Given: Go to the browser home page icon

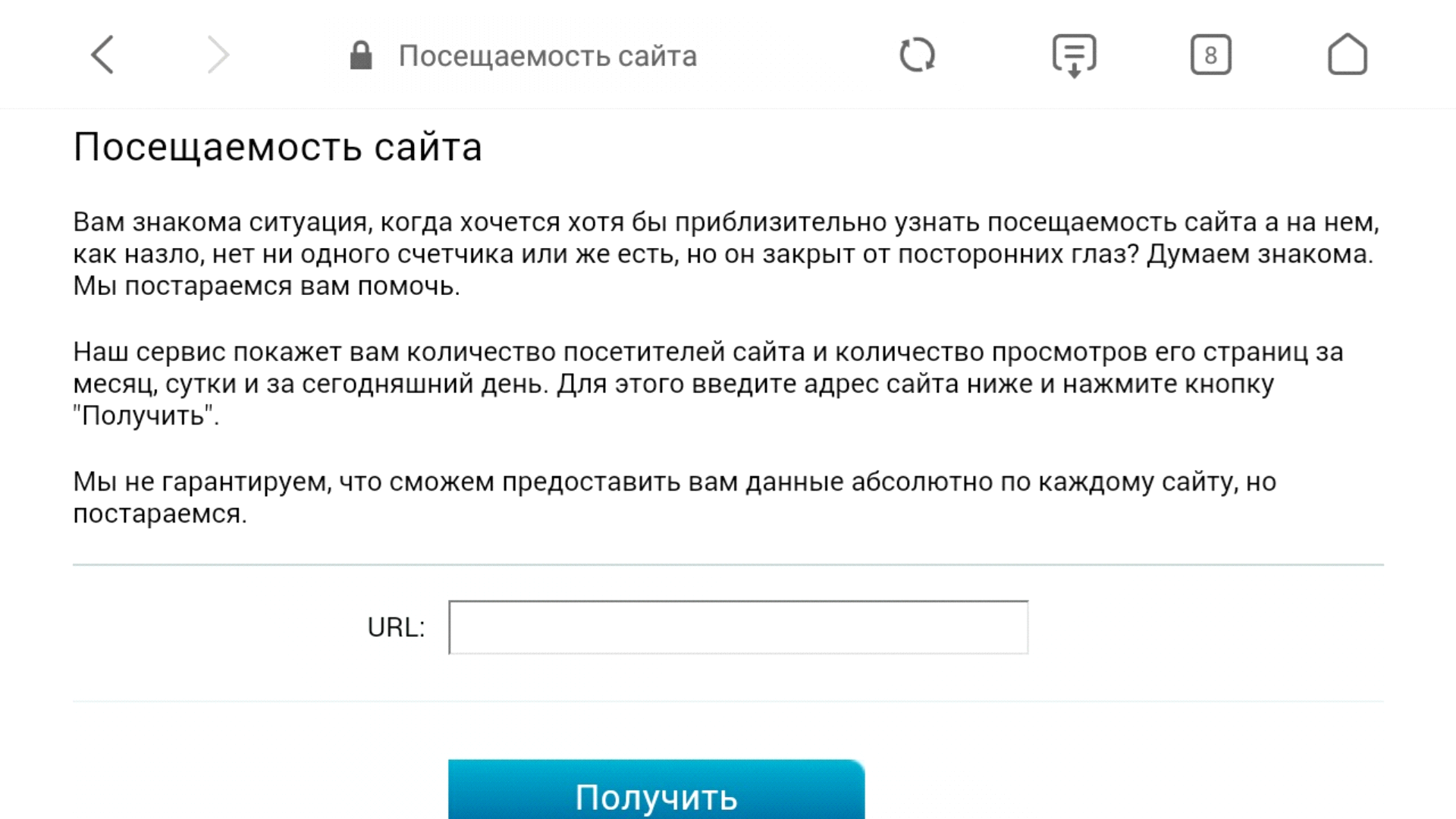Looking at the screenshot, I should tap(1347, 55).
